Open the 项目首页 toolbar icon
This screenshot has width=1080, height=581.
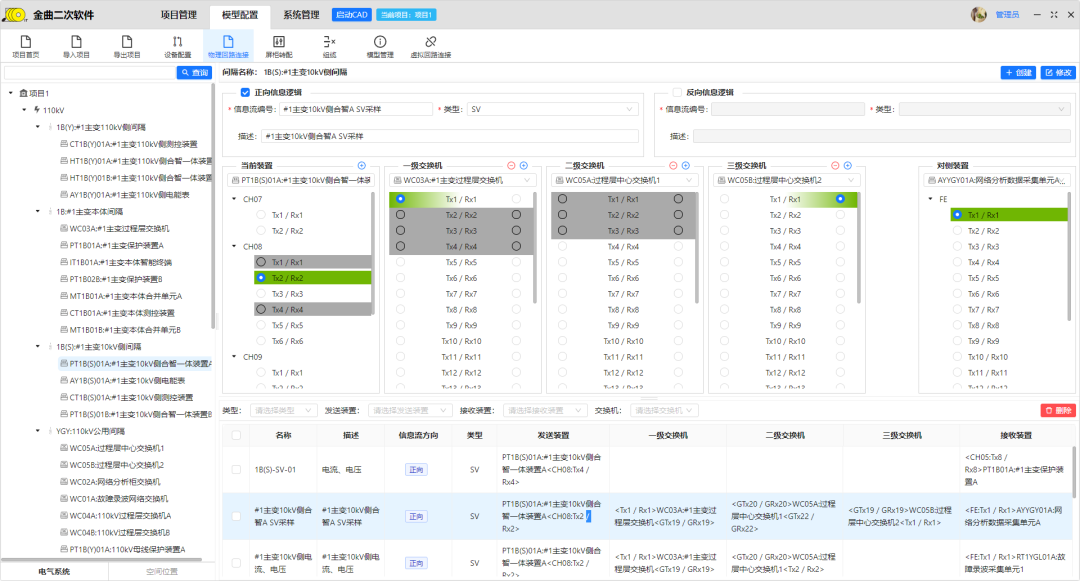25,46
